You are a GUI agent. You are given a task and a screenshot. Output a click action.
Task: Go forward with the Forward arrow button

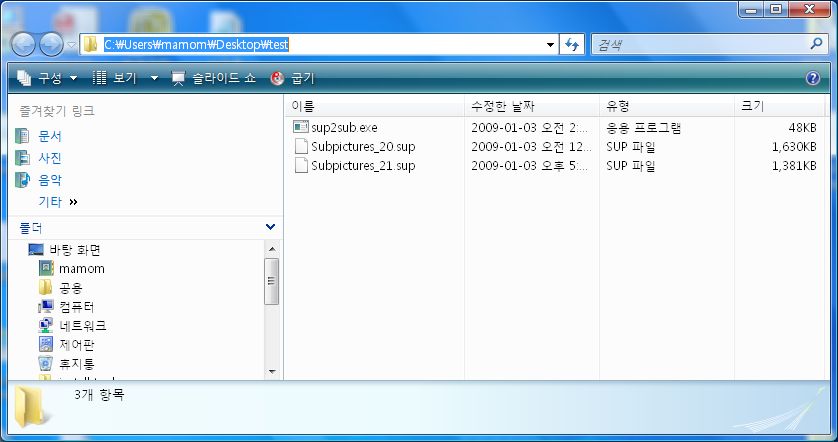51,45
